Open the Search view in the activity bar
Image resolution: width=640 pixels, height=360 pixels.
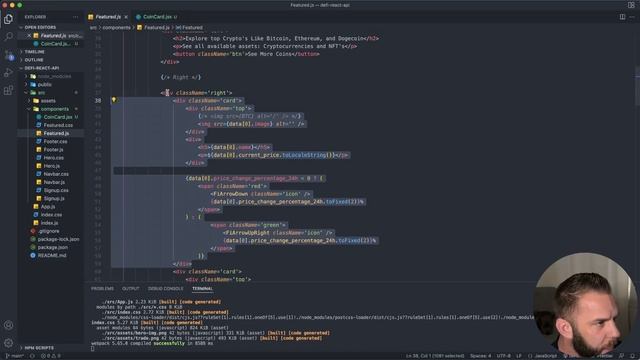(8, 37)
